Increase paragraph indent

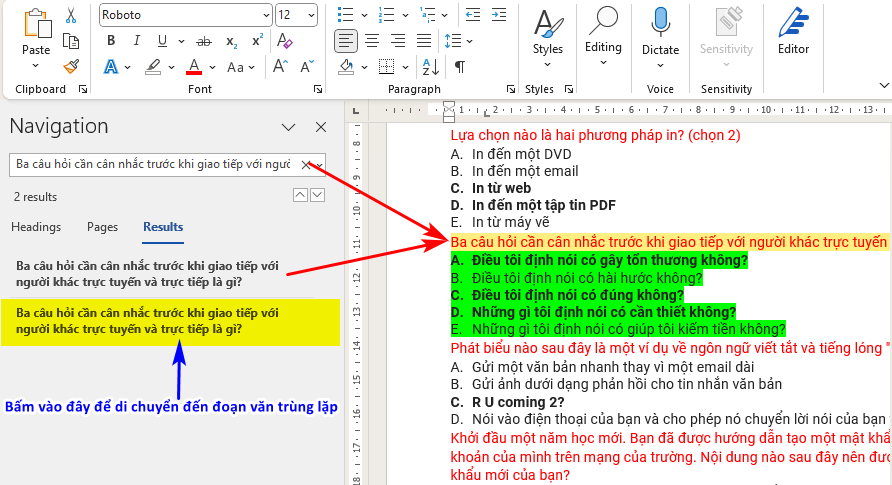point(499,15)
